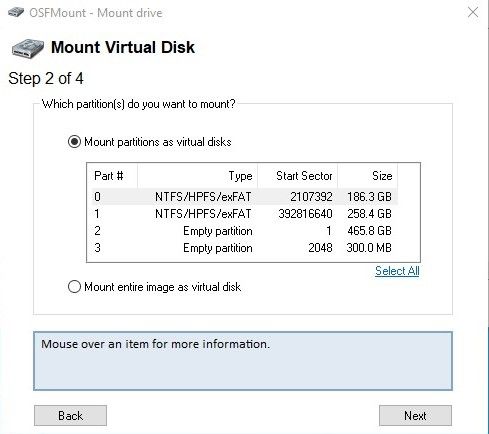
Task: Sort by the Type column header
Action: tap(197, 176)
